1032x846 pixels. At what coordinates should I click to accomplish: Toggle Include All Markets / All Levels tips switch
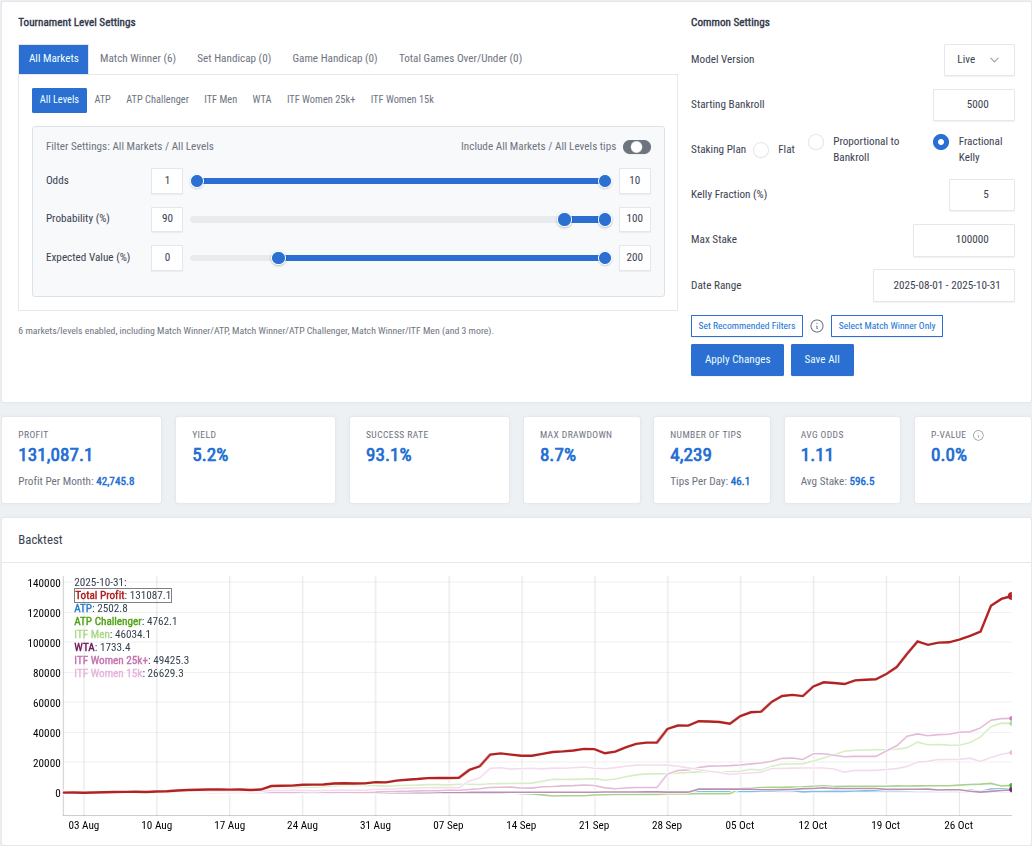pos(636,146)
